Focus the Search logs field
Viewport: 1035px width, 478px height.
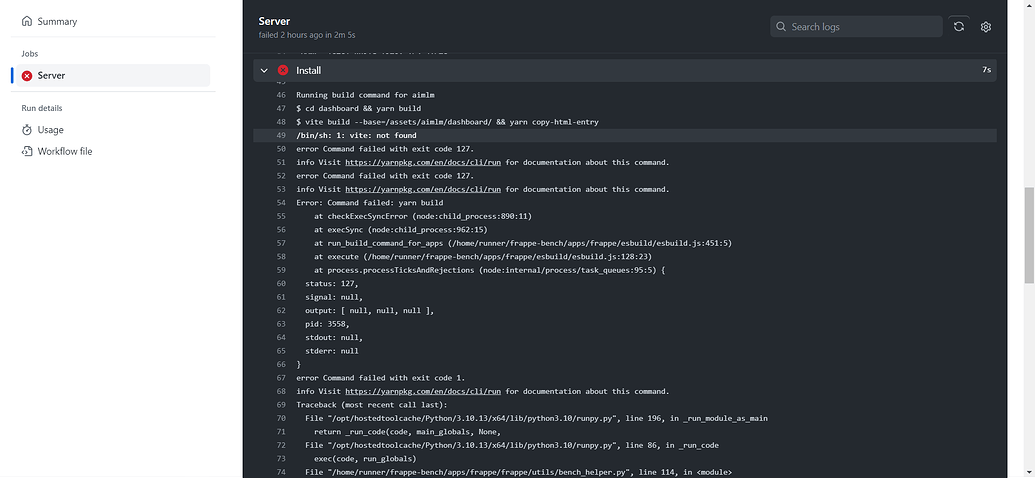(856, 26)
